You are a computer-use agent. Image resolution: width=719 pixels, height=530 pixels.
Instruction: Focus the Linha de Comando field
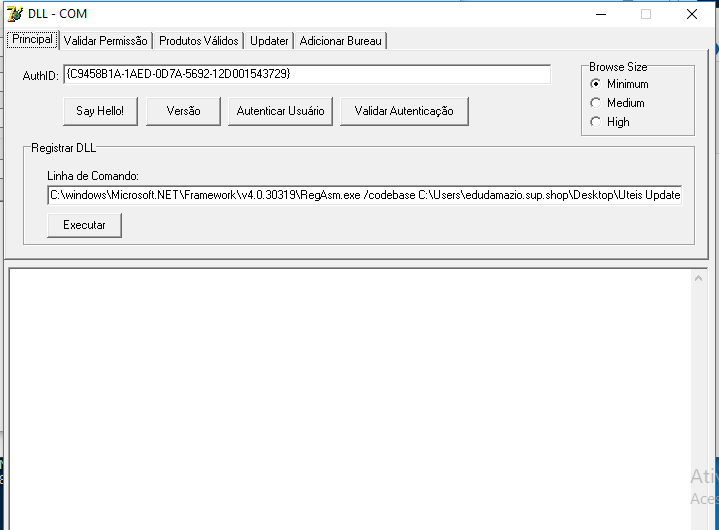click(x=364, y=195)
